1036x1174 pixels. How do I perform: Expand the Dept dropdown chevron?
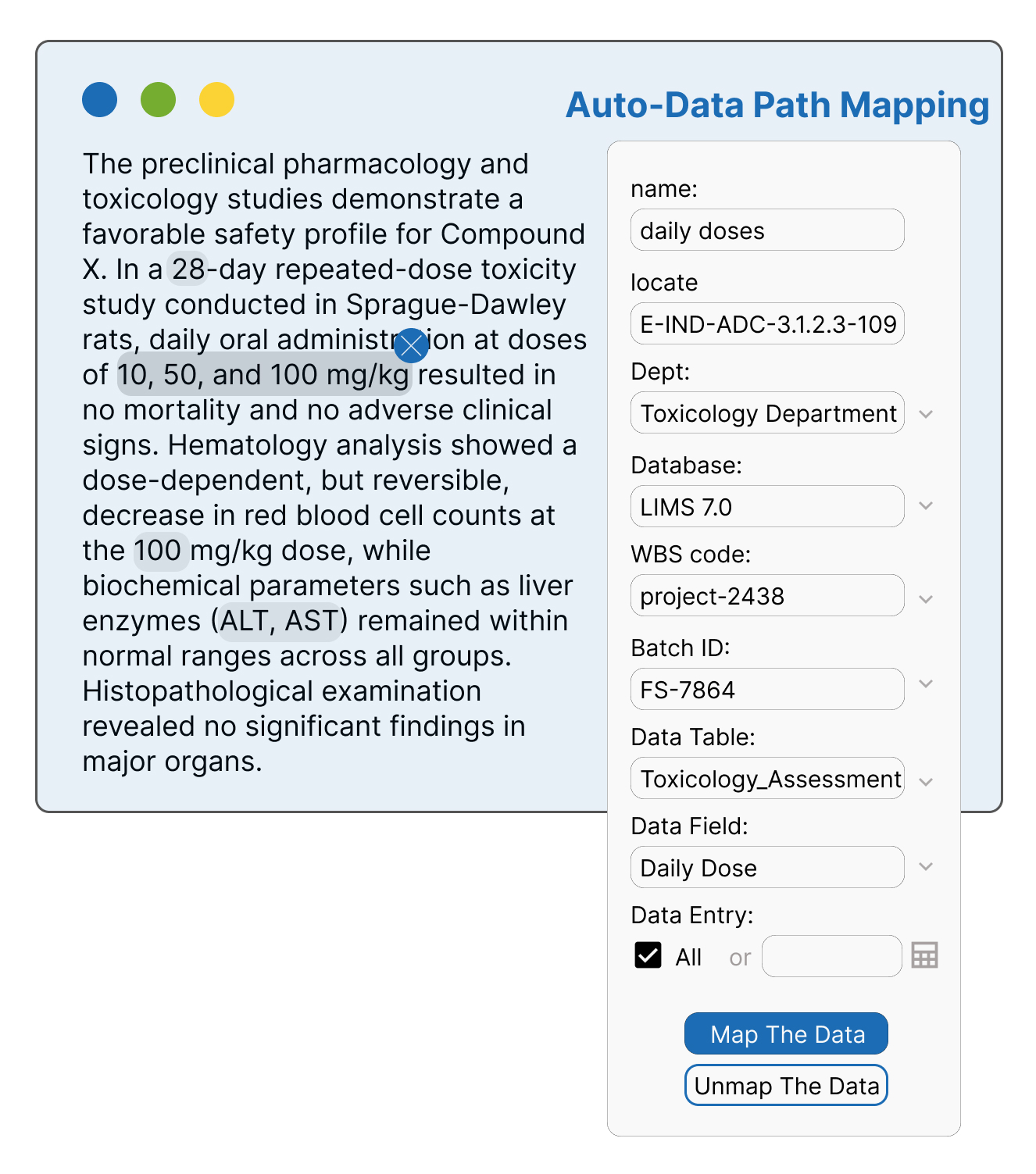click(926, 413)
